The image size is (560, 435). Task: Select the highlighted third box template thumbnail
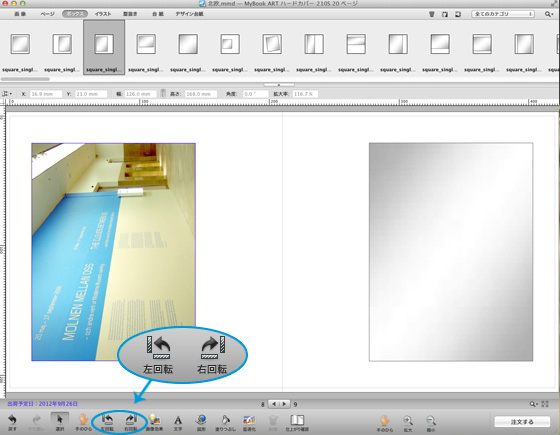click(104, 48)
